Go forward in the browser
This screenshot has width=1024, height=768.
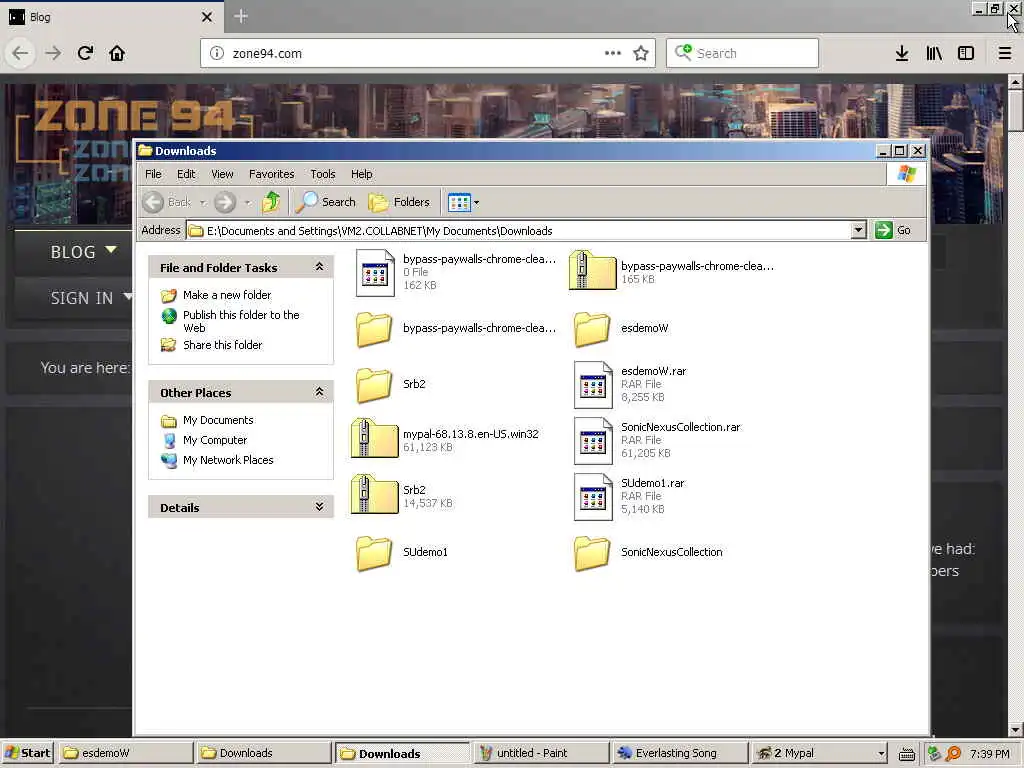[53, 54]
